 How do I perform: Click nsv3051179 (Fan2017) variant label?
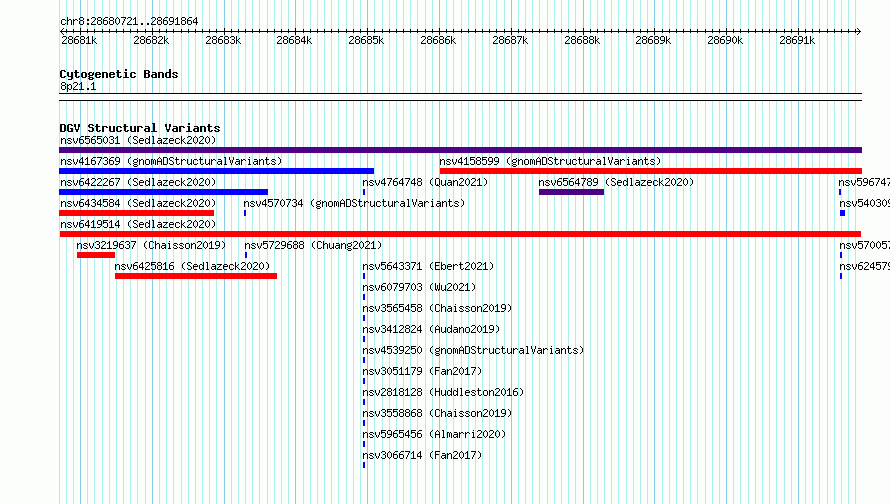422,371
